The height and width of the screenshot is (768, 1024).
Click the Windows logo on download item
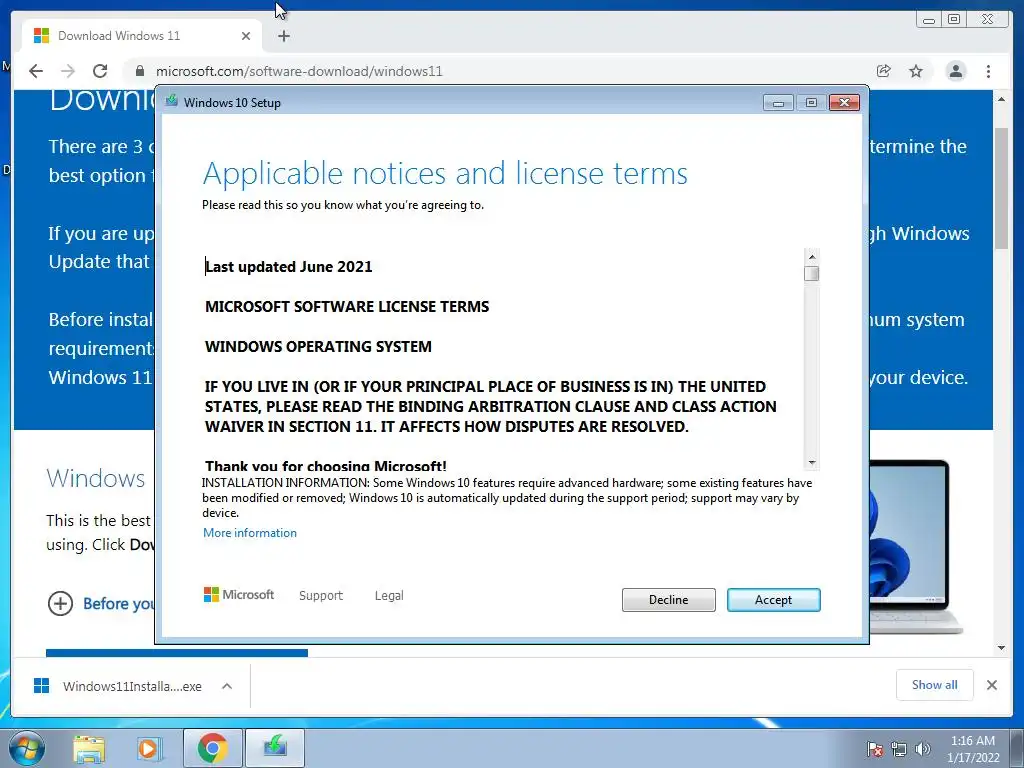41,686
